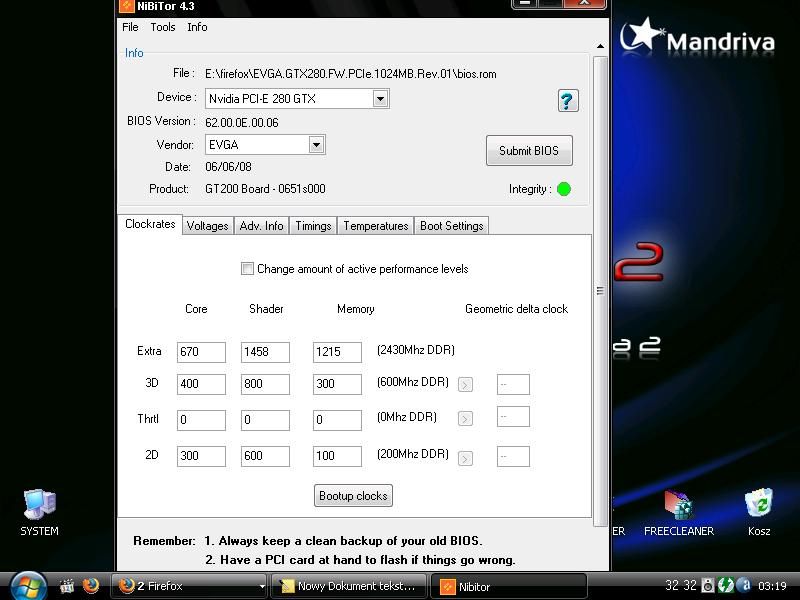The width and height of the screenshot is (800, 600).
Task: Toggle Change amount of active performance levels
Action: (x=247, y=268)
